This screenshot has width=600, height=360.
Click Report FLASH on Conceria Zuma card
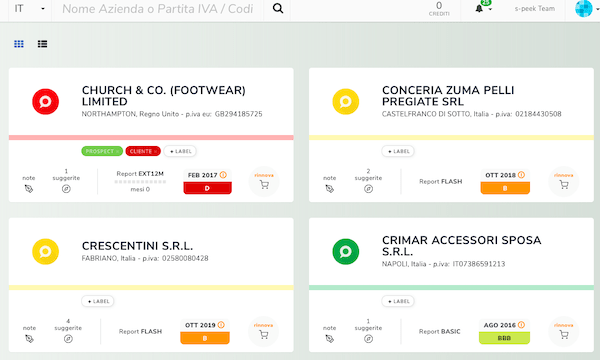tap(440, 182)
